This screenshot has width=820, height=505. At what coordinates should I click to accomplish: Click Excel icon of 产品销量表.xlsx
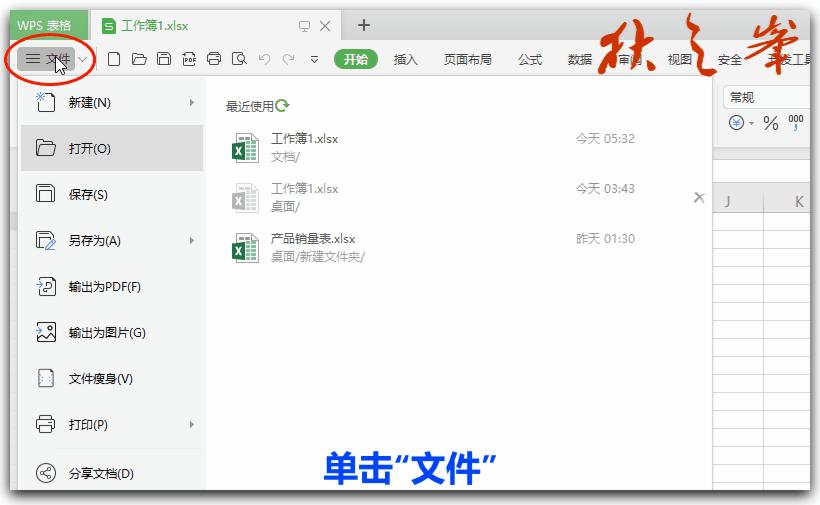[245, 248]
